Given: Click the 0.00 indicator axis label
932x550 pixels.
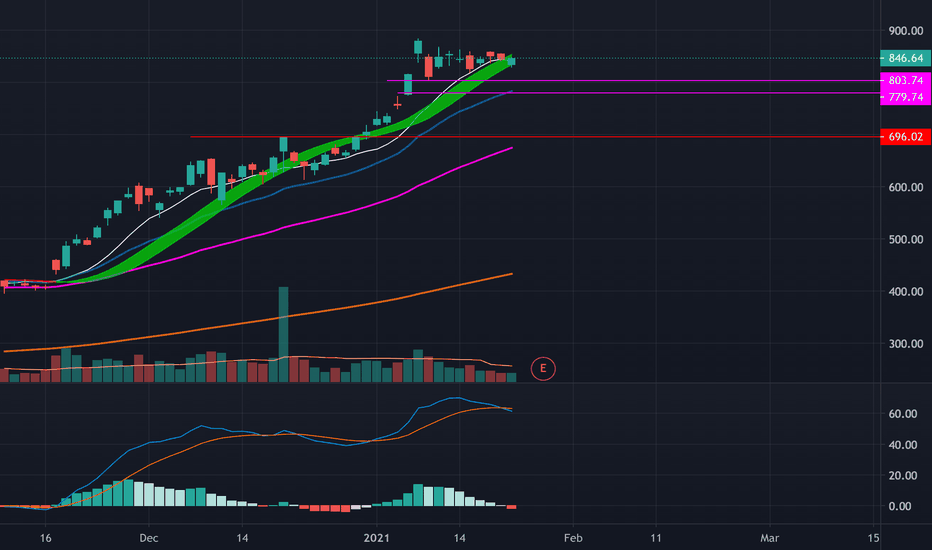Looking at the screenshot, I should click(x=899, y=507).
